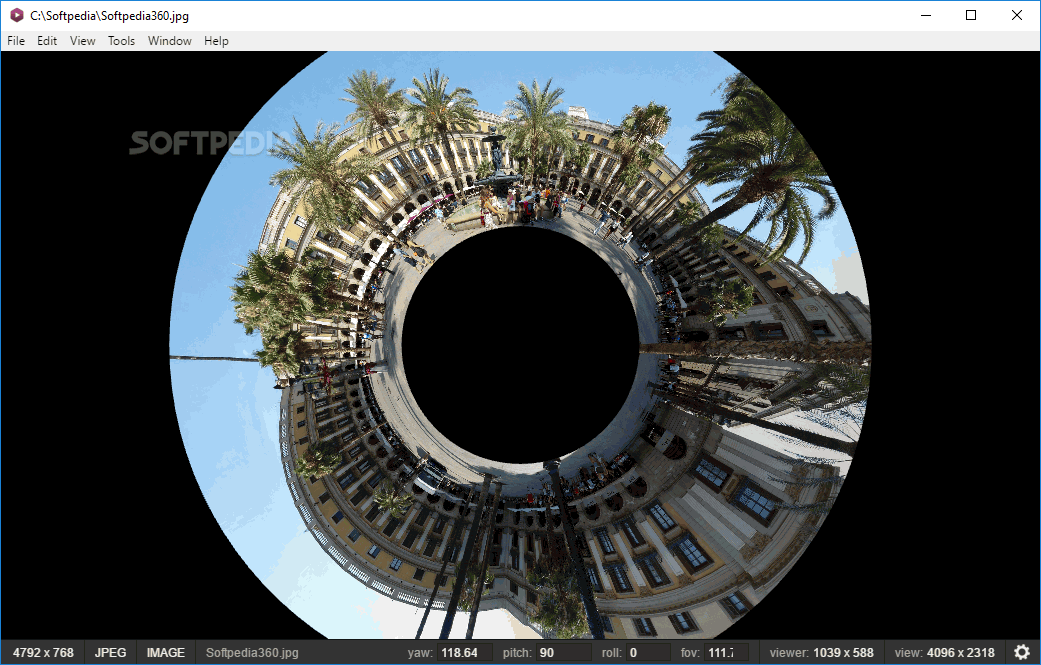Click the yaw value field 118.64
This screenshot has width=1041, height=665.
[x=465, y=652]
